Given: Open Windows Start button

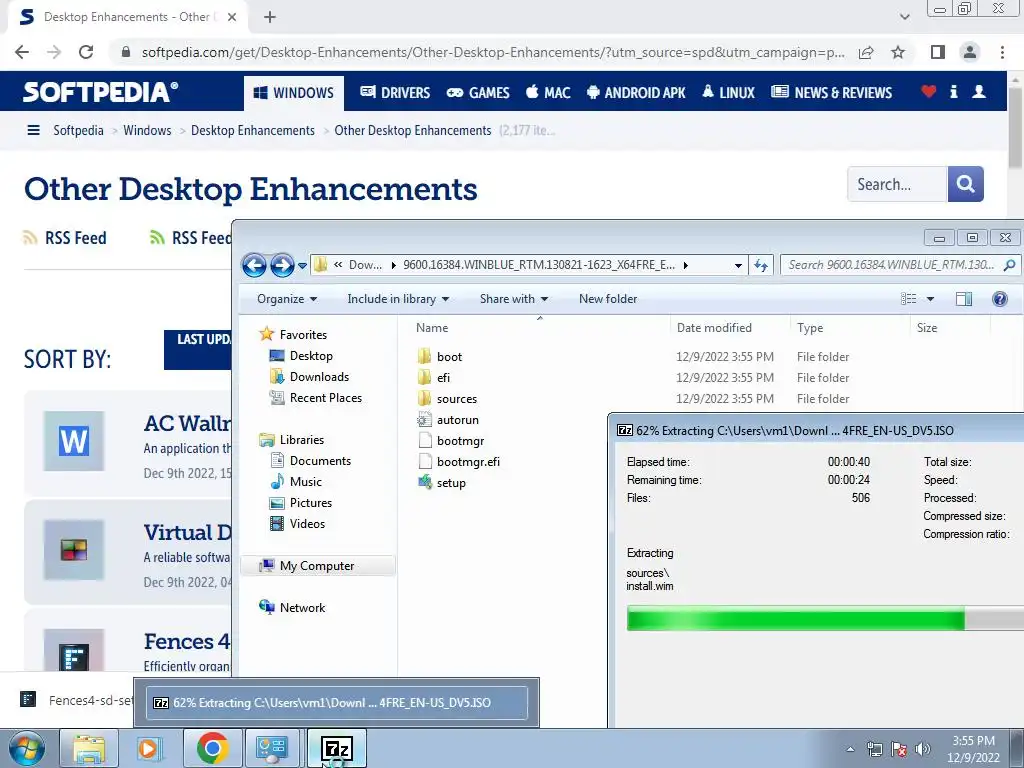Looking at the screenshot, I should click(27, 748).
